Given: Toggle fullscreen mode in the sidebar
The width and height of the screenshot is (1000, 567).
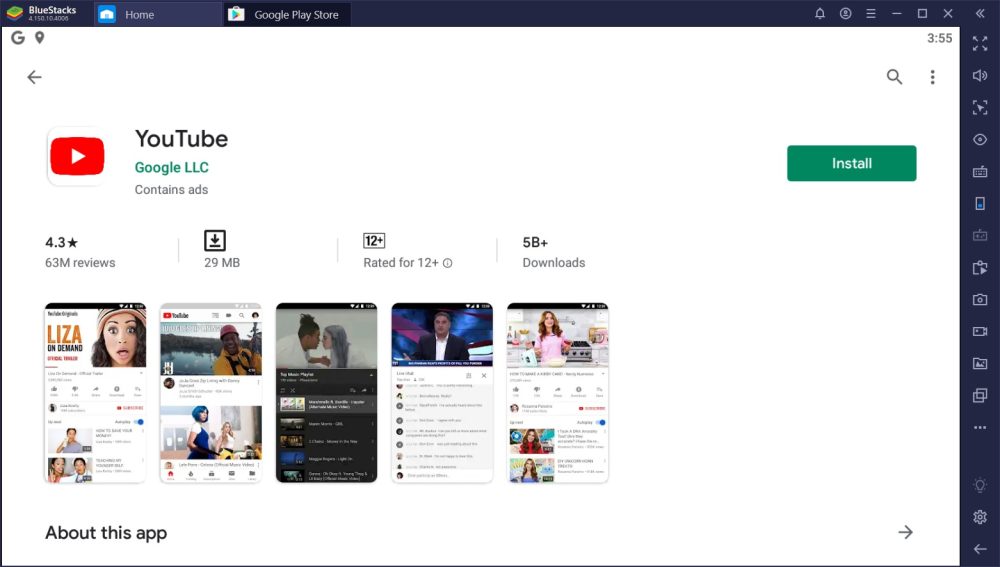Looking at the screenshot, I should [x=980, y=43].
